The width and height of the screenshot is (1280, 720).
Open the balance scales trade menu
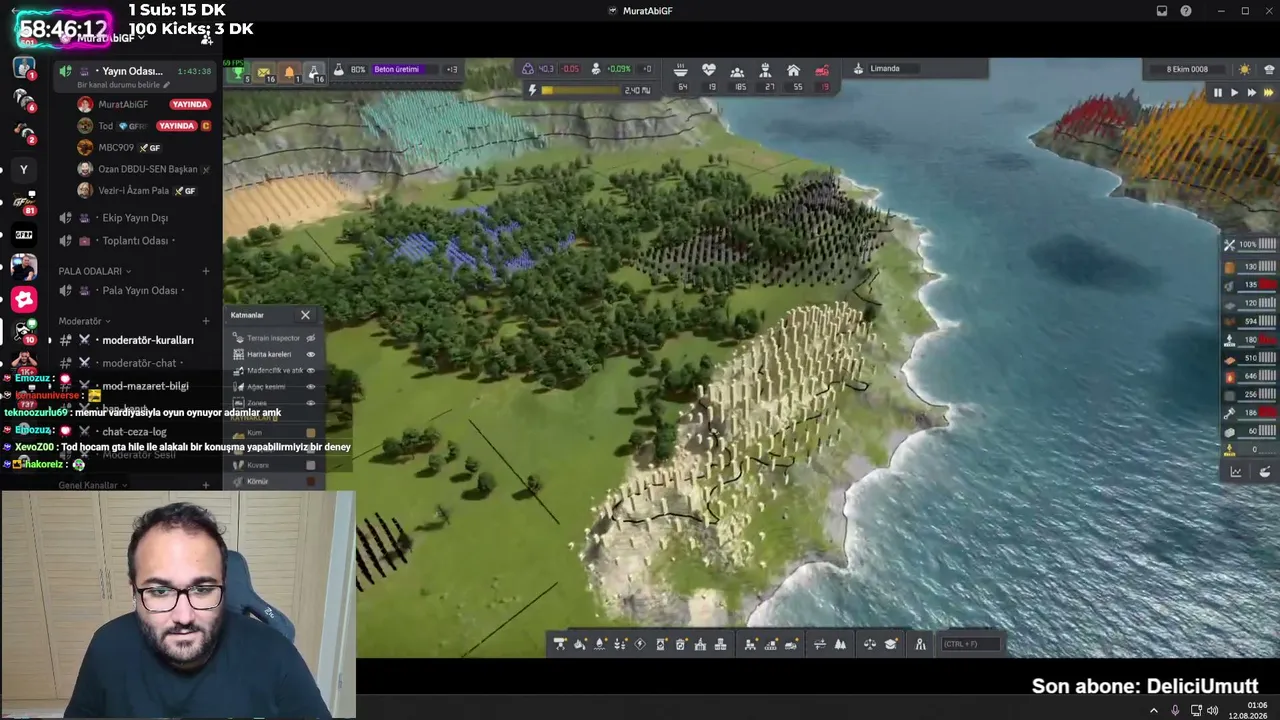pyautogui.click(x=870, y=644)
